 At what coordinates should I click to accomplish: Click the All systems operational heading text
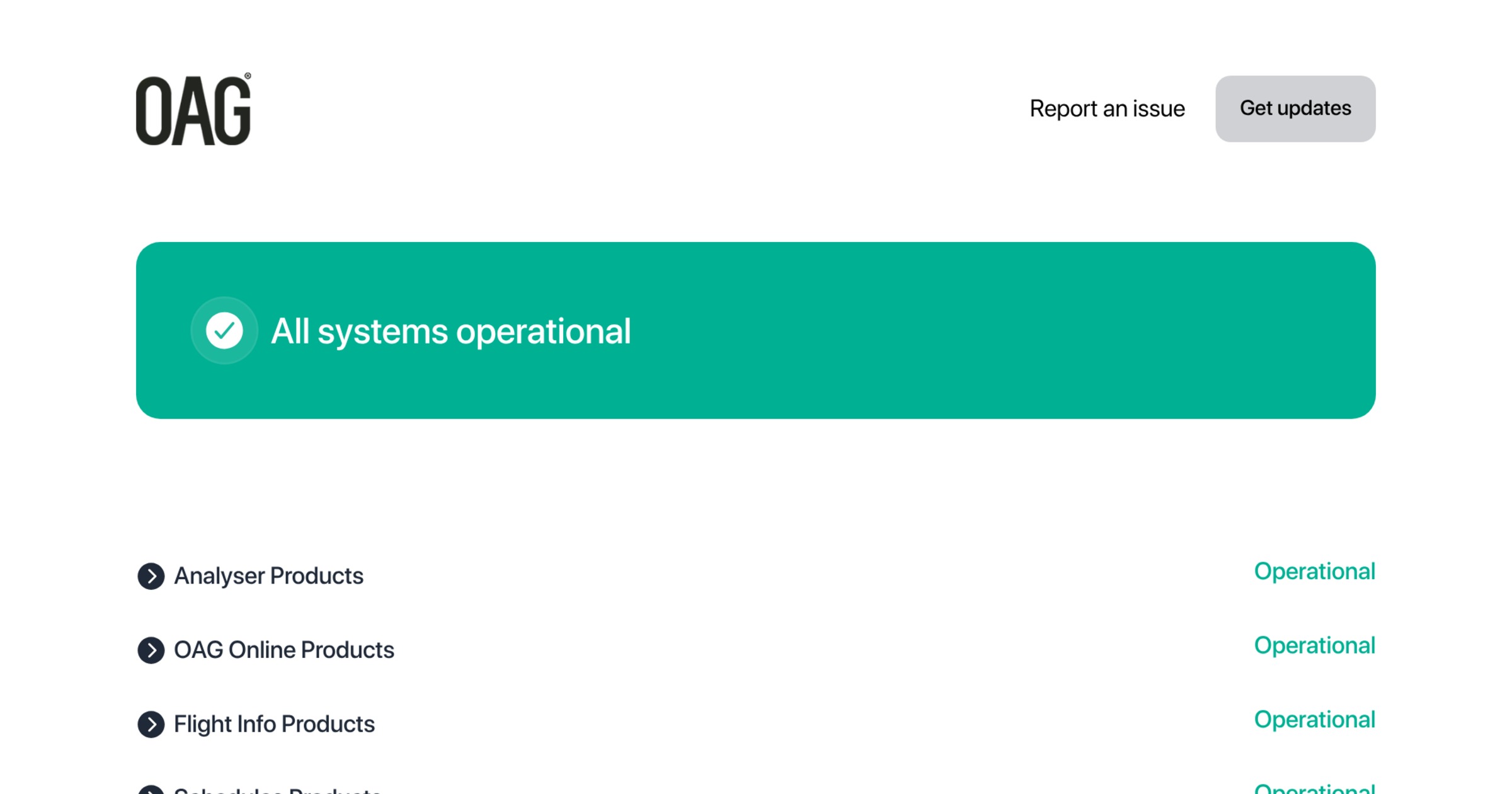450,331
